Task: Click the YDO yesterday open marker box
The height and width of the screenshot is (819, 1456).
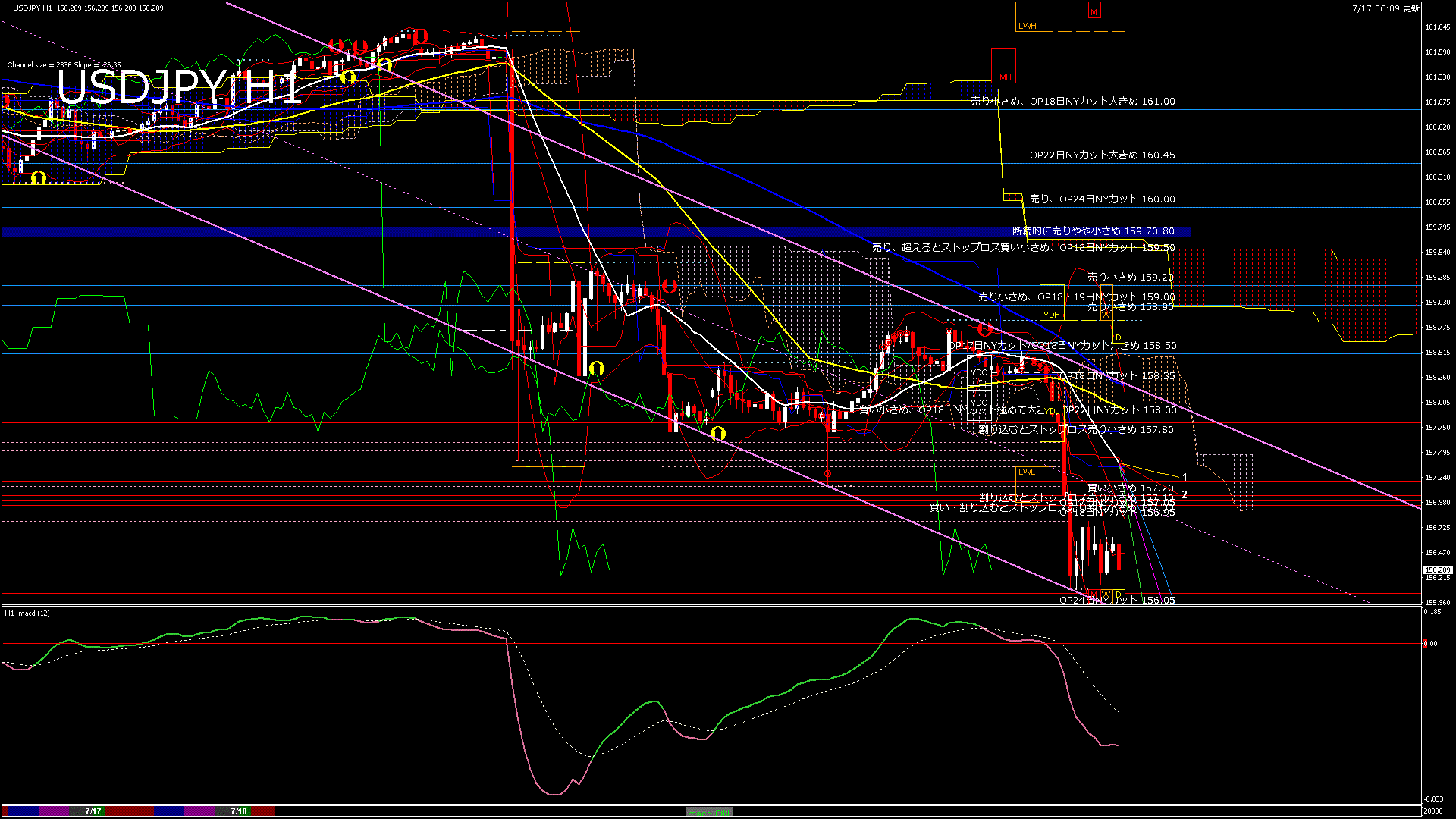Action: [x=979, y=403]
